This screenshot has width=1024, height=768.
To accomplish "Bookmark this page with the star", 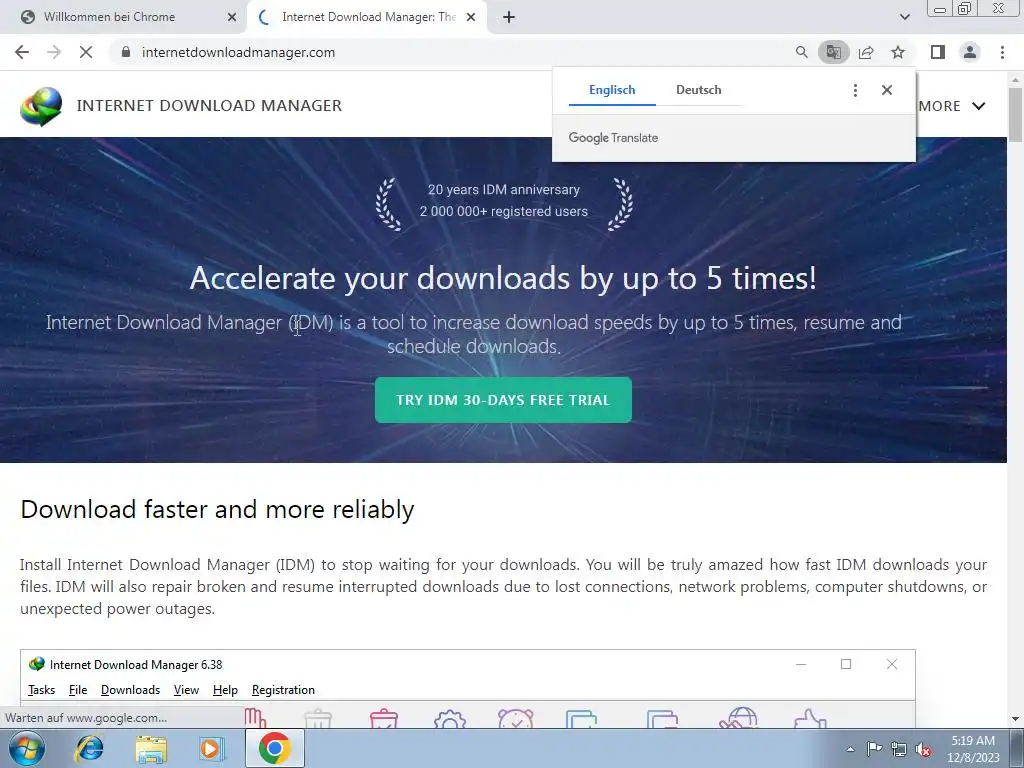I will point(898,52).
